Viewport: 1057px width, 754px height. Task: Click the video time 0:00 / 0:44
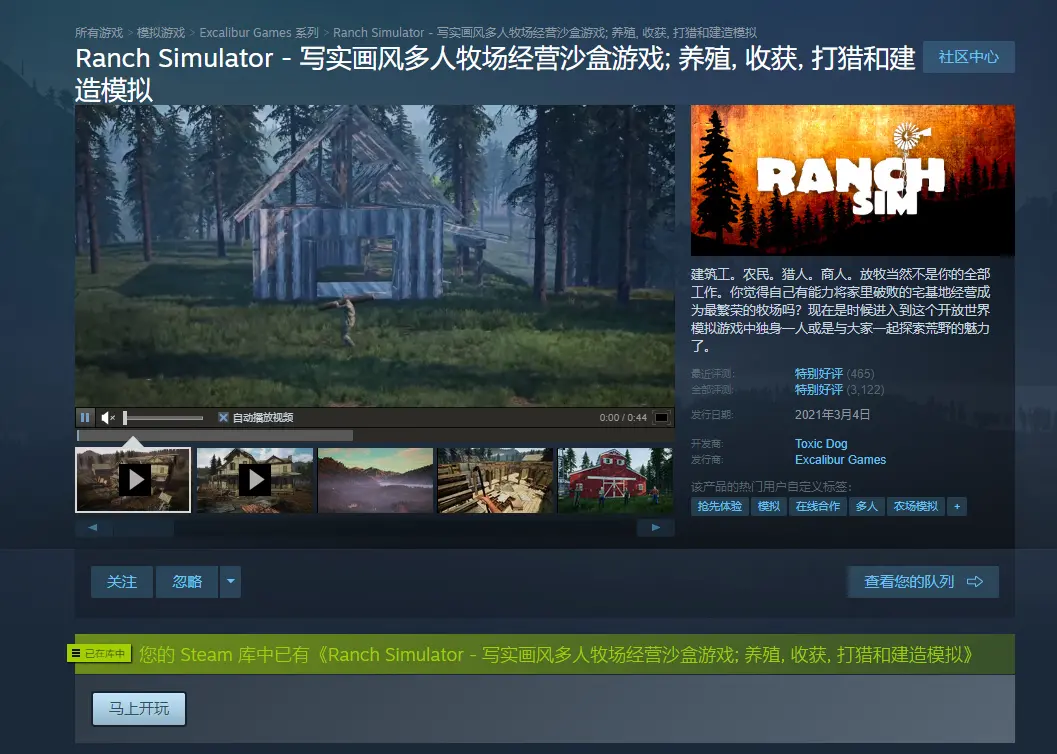coord(623,418)
